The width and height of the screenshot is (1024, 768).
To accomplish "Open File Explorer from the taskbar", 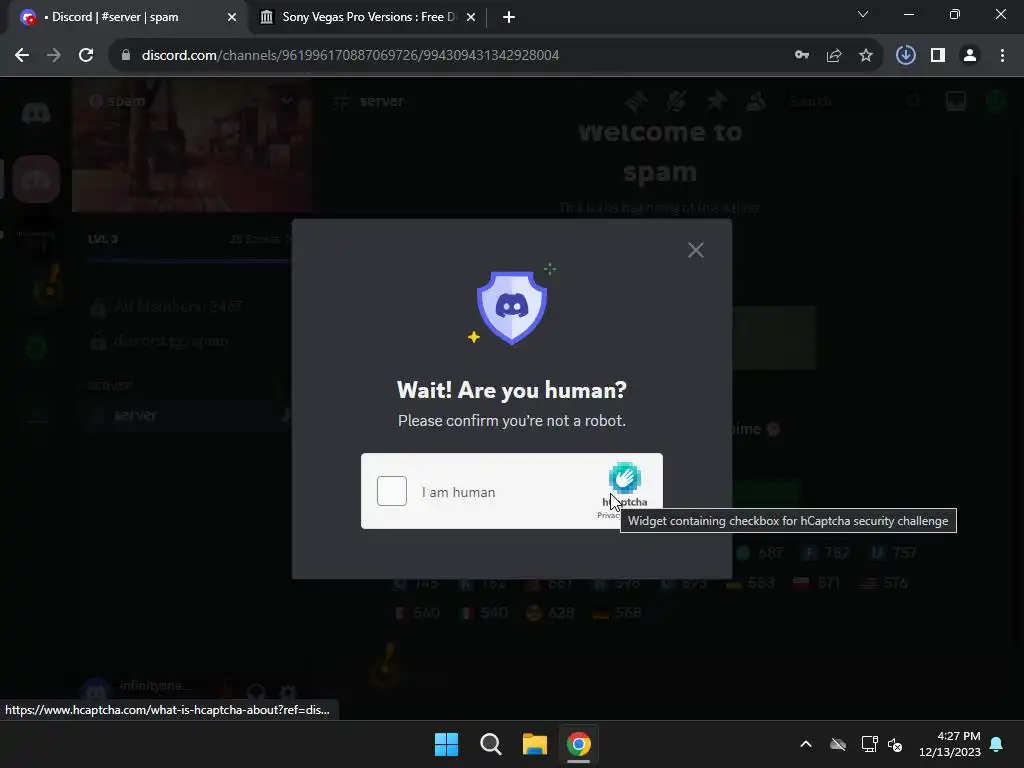I will click(535, 744).
